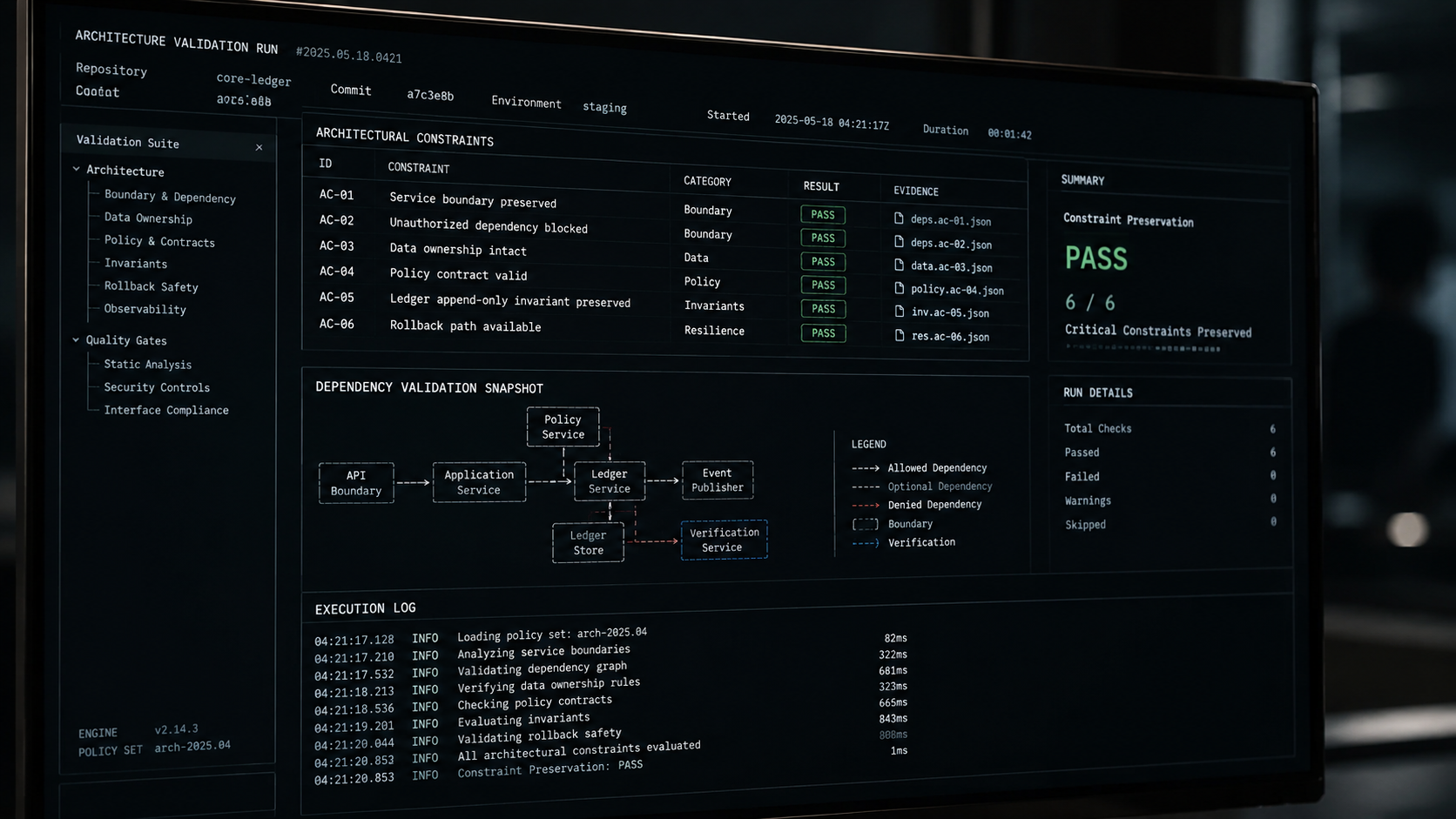Click 'Rollback path available' constraint text

pyautogui.click(x=465, y=326)
